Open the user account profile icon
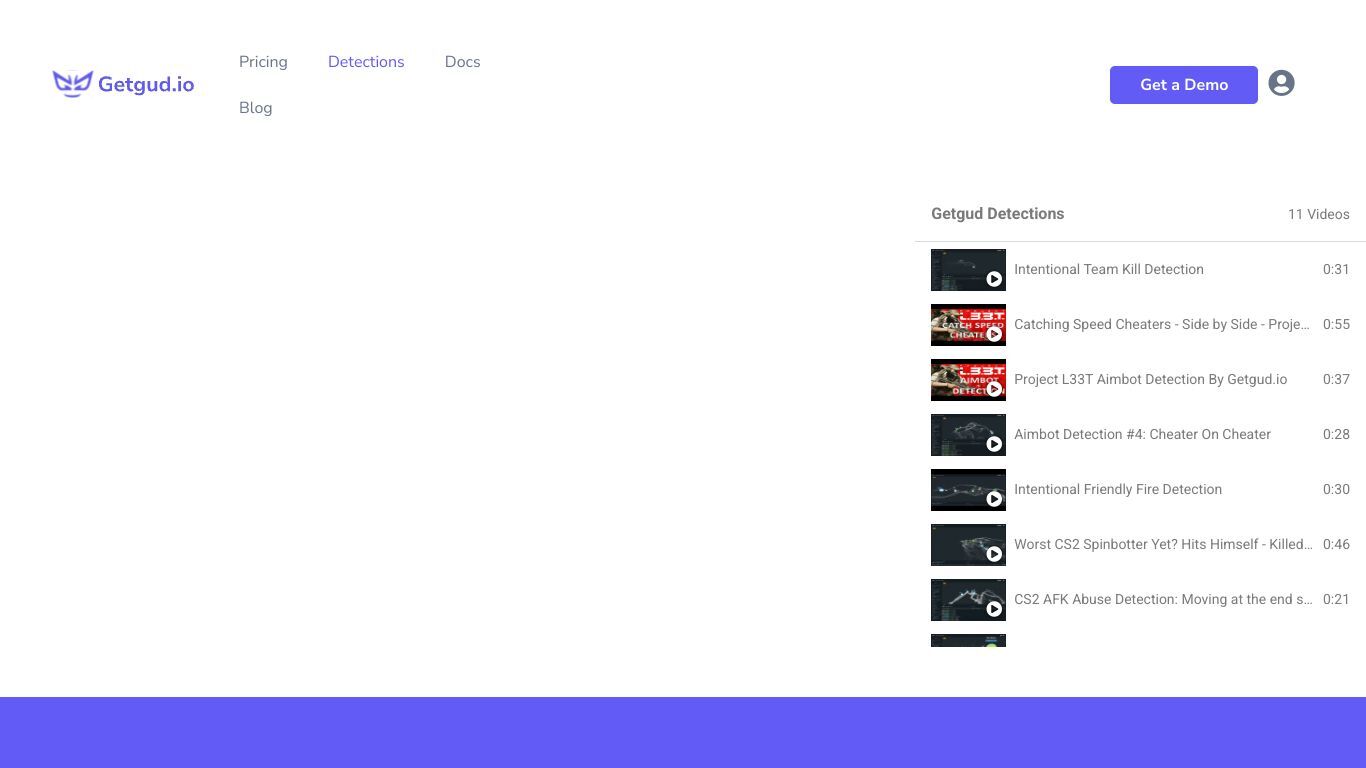 tap(1281, 83)
